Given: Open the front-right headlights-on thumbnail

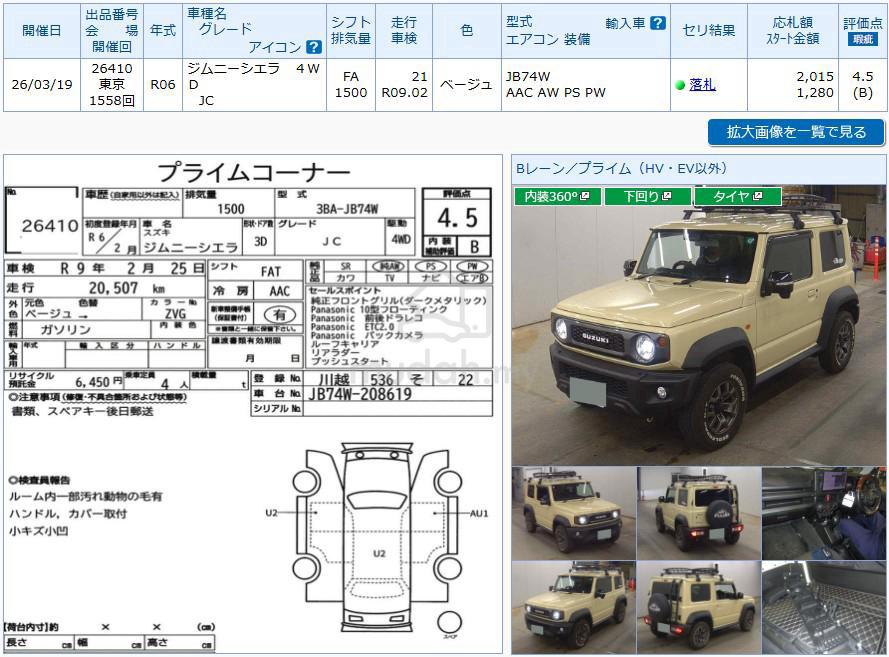Looking at the screenshot, I should click(x=573, y=608).
